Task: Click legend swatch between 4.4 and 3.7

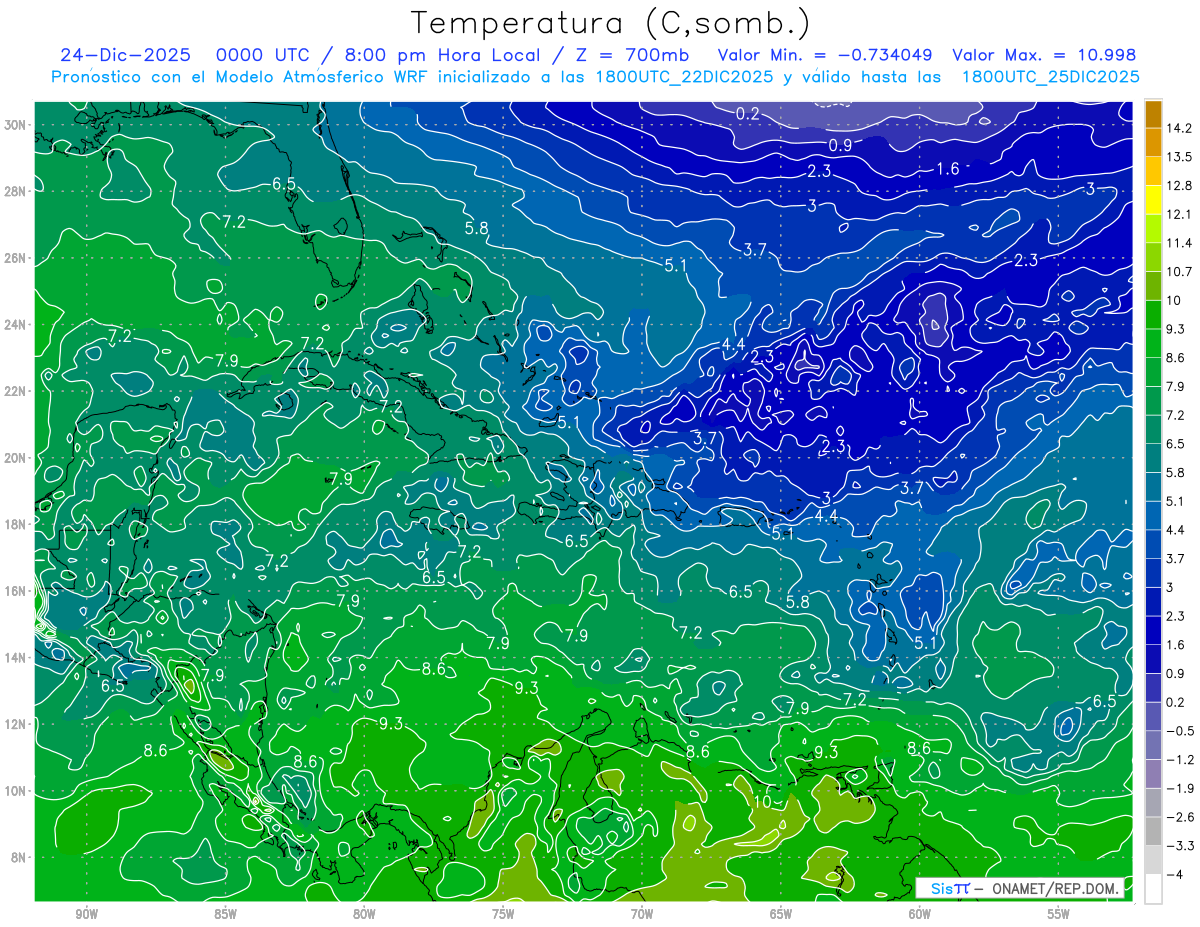Action: pyautogui.click(x=1153, y=545)
